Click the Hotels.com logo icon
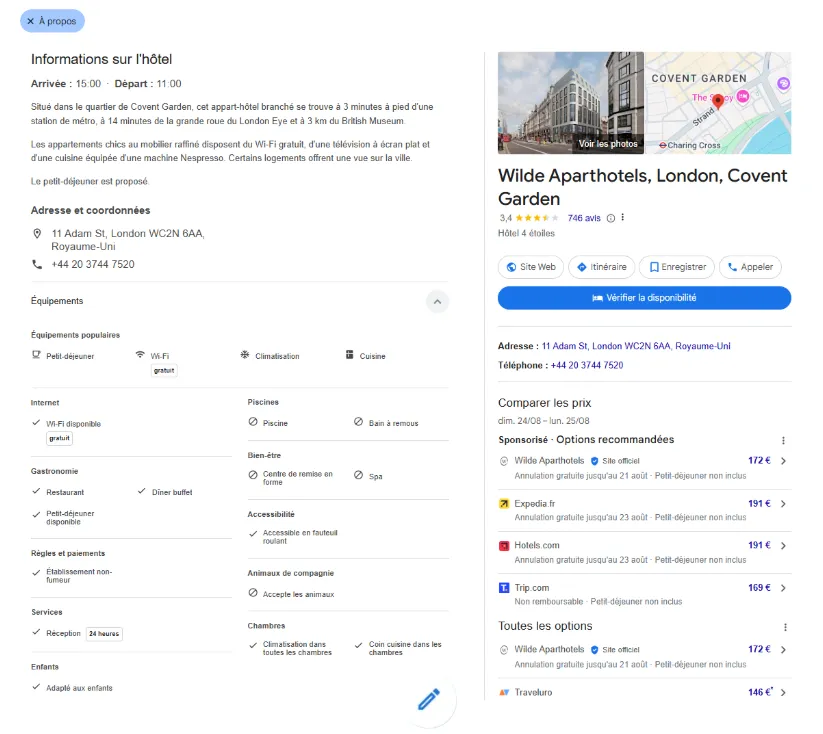Viewport: 823px width, 734px height. pyautogui.click(x=503, y=546)
